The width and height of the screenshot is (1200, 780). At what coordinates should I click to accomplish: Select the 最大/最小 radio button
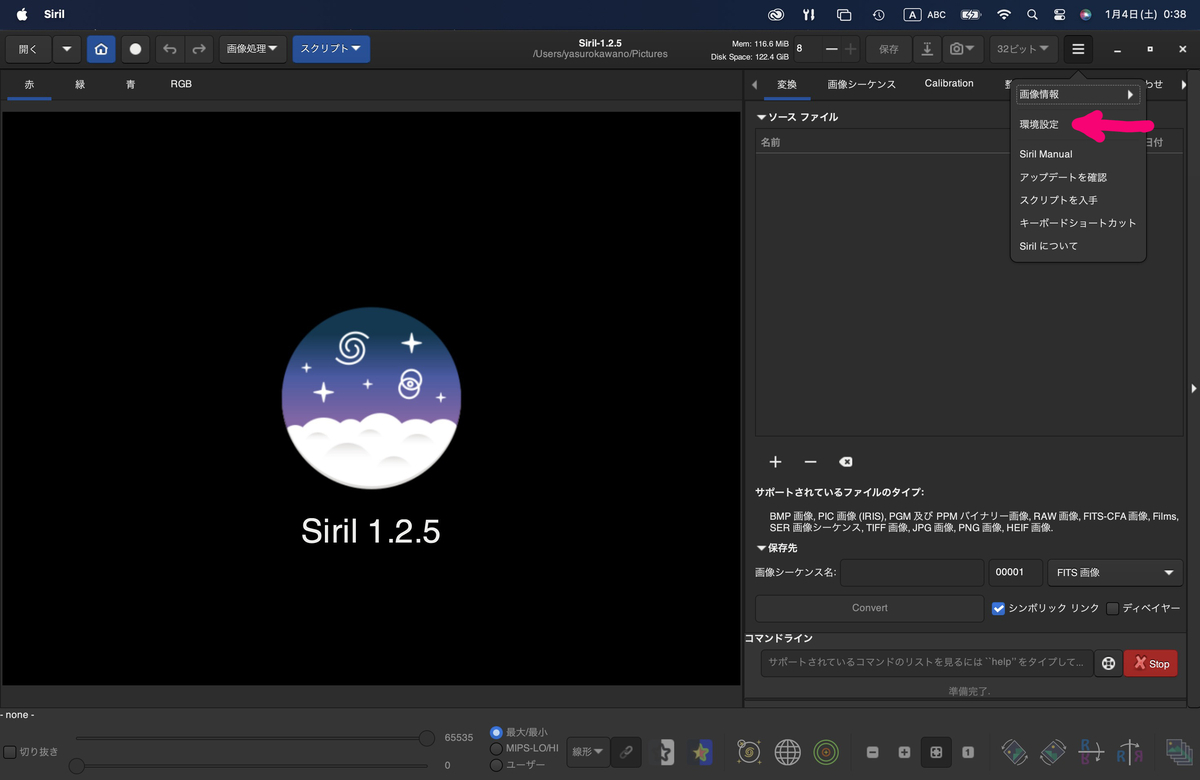pos(497,733)
